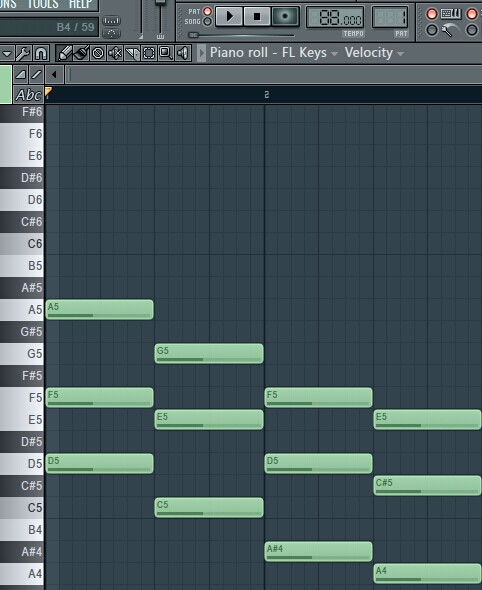The width and height of the screenshot is (482, 590).
Task: Click the typing keyboard to piano icon
Action: 451,14
